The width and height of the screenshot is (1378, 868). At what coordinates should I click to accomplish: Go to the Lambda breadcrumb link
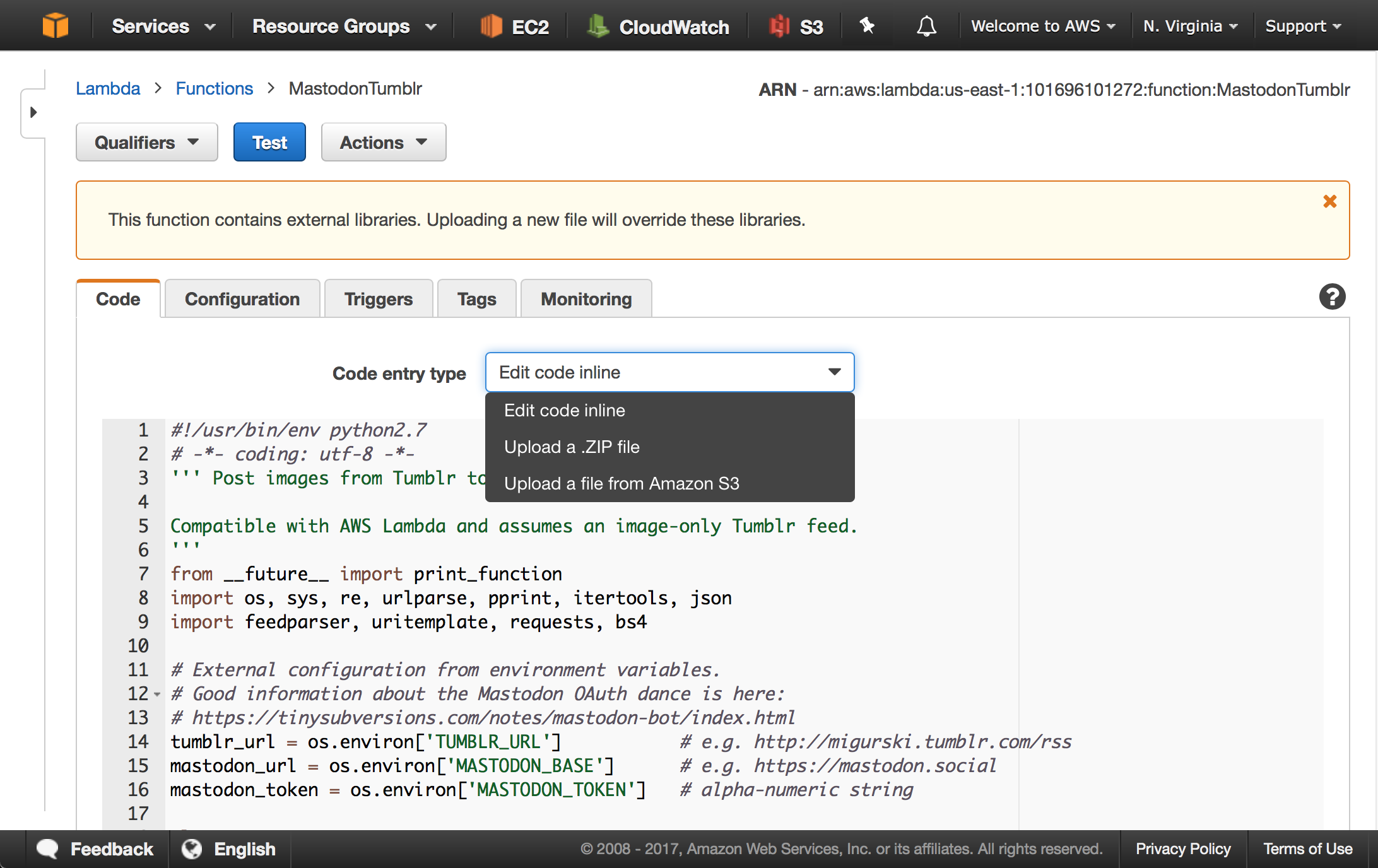click(x=108, y=88)
